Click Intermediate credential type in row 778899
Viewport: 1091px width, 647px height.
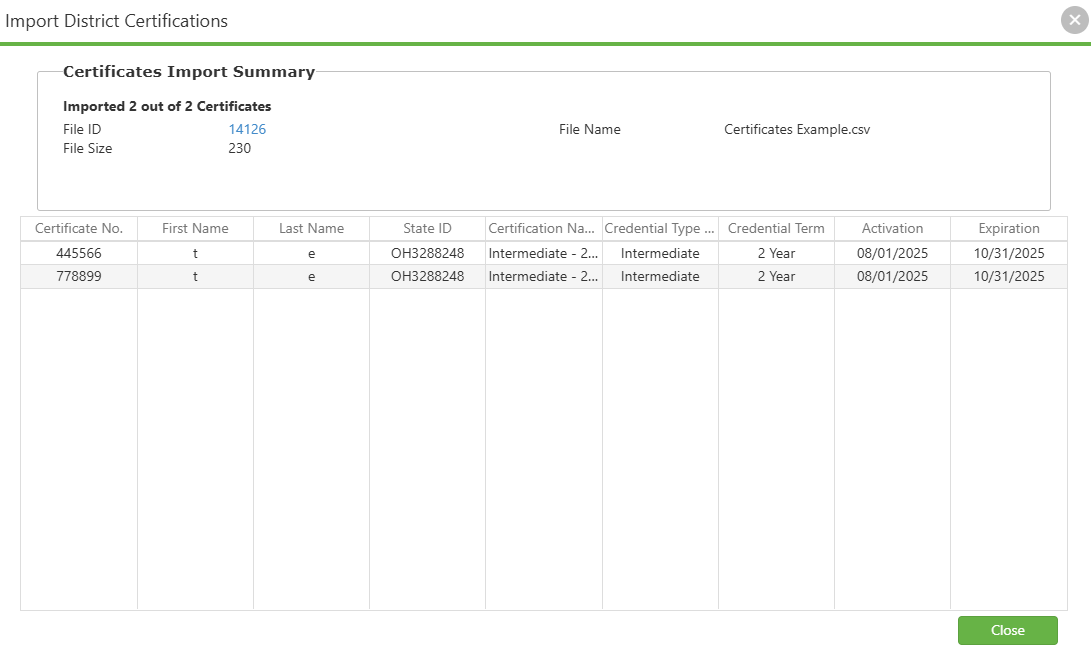pyautogui.click(x=660, y=276)
